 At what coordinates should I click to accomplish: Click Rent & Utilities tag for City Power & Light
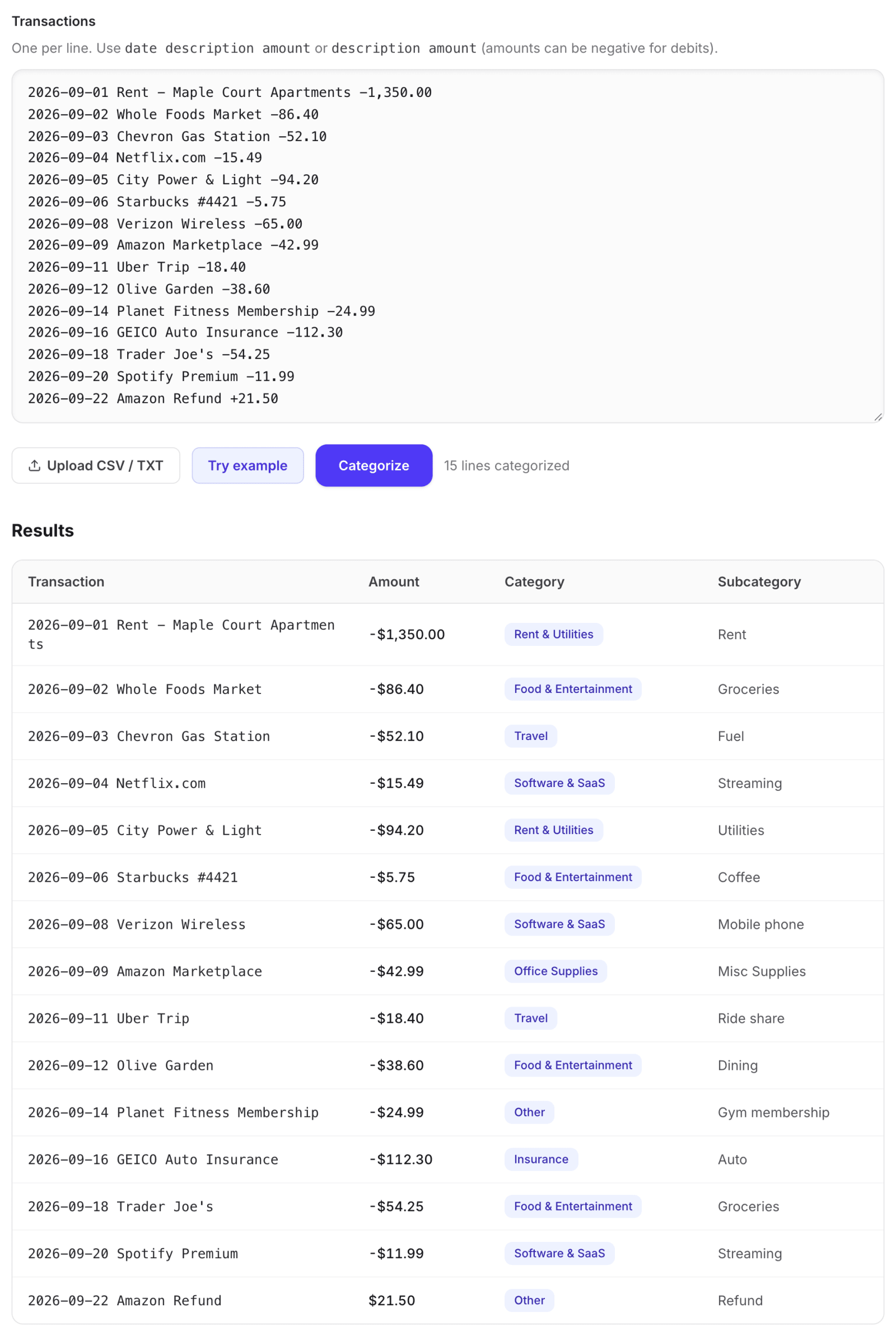coord(553,830)
